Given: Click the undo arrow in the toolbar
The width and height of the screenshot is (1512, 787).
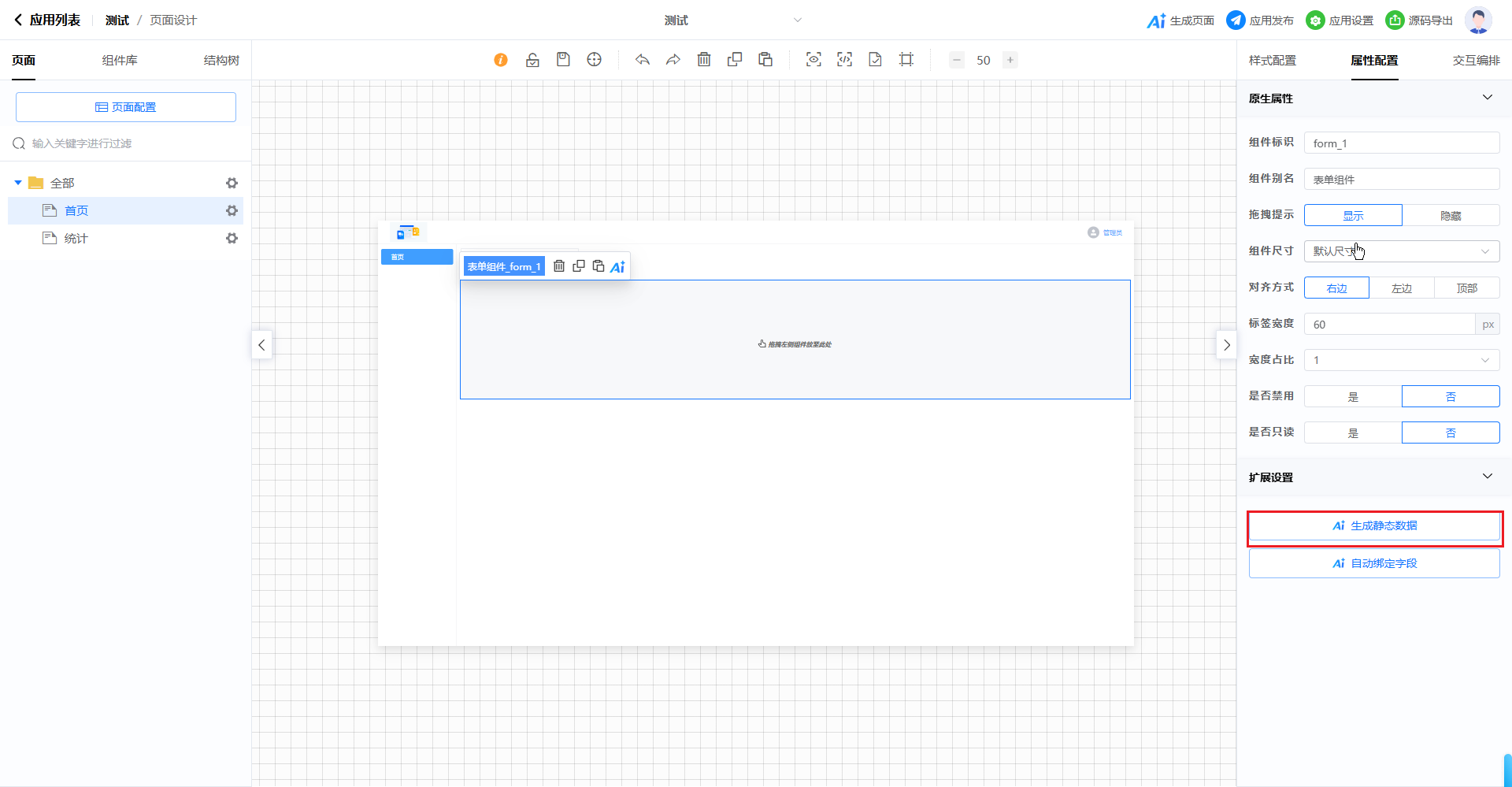Looking at the screenshot, I should click(x=643, y=60).
